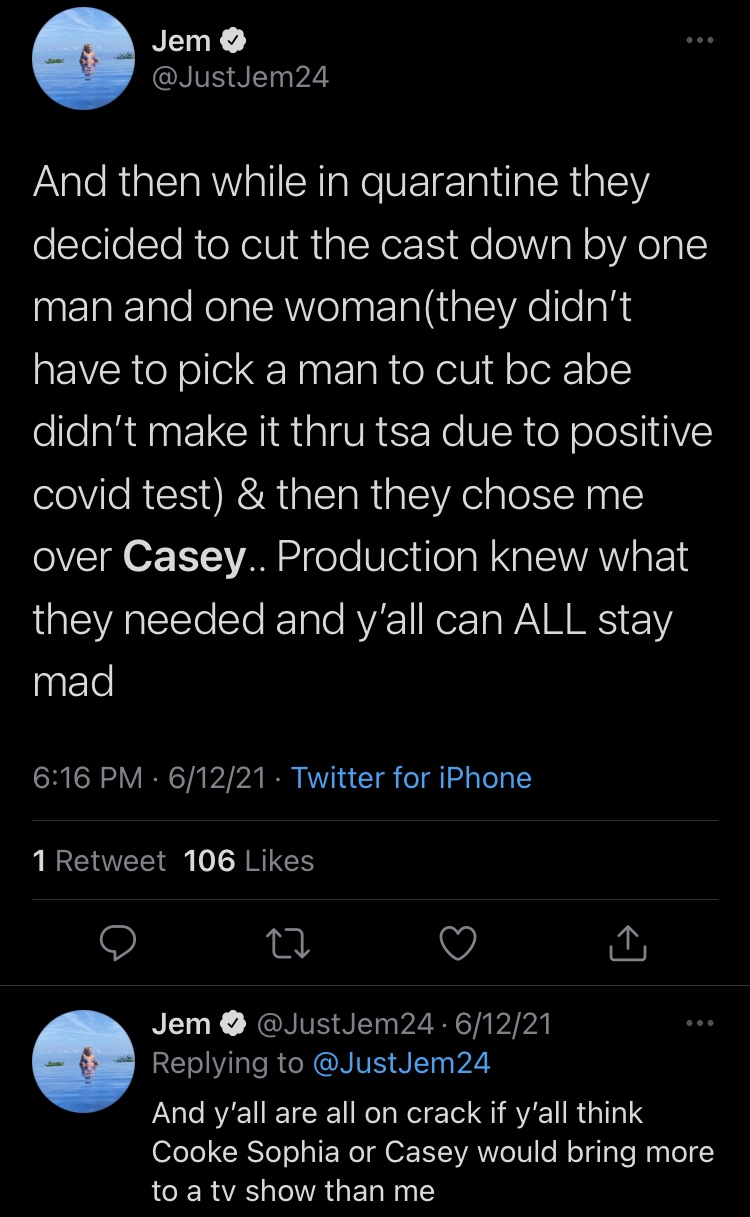Tap the Jem display name at top

(182, 42)
